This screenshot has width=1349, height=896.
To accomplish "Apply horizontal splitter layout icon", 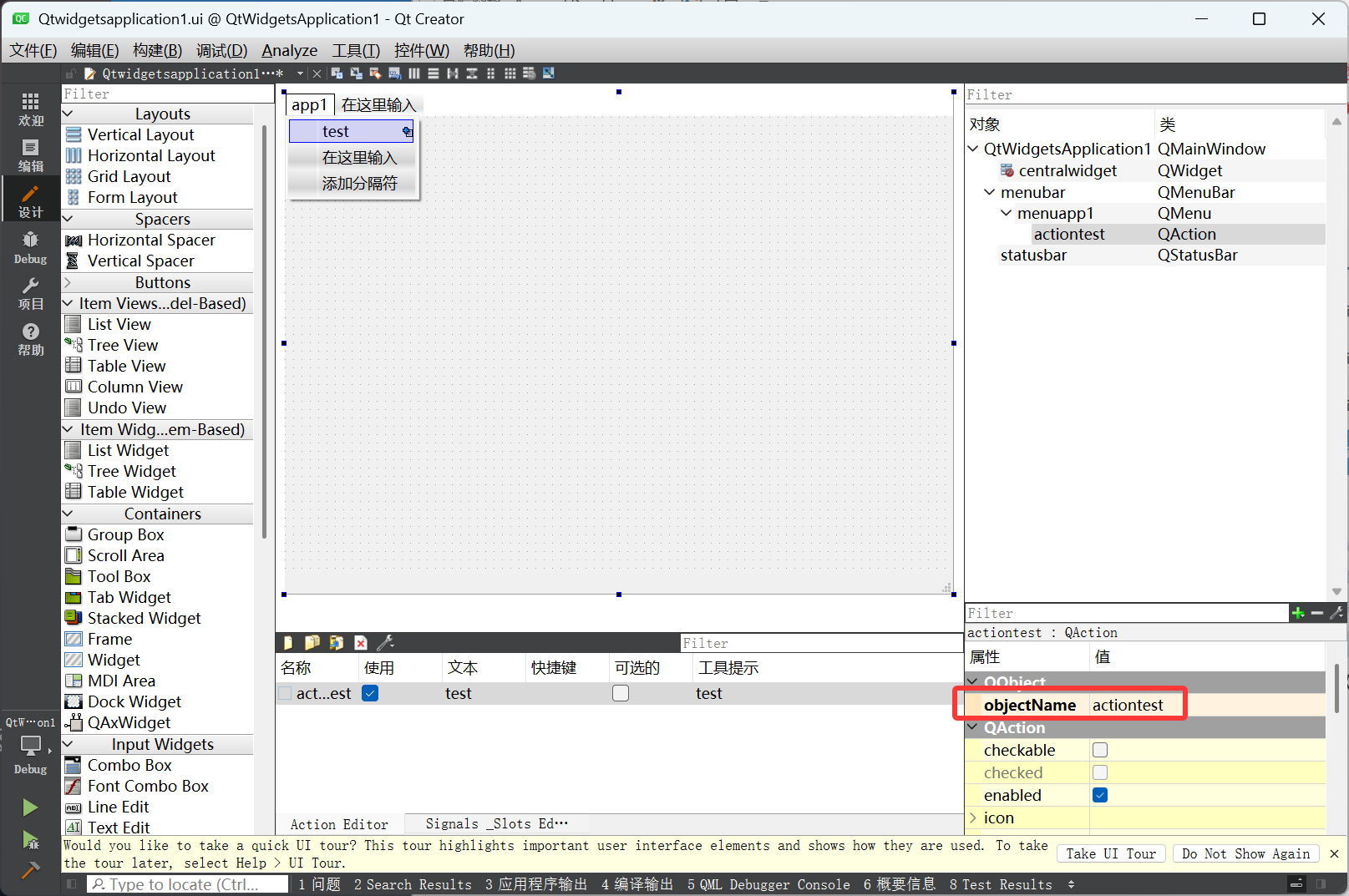I will pos(453,73).
